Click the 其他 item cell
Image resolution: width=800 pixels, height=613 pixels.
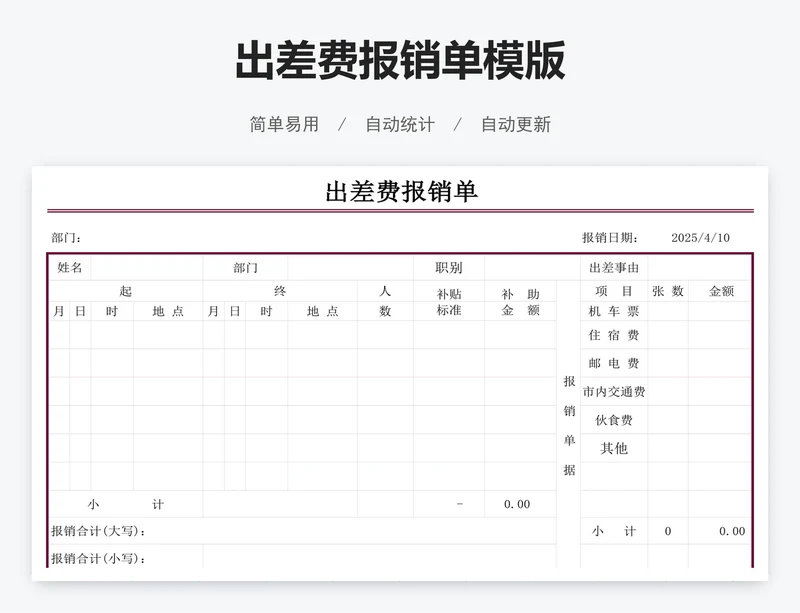[614, 448]
